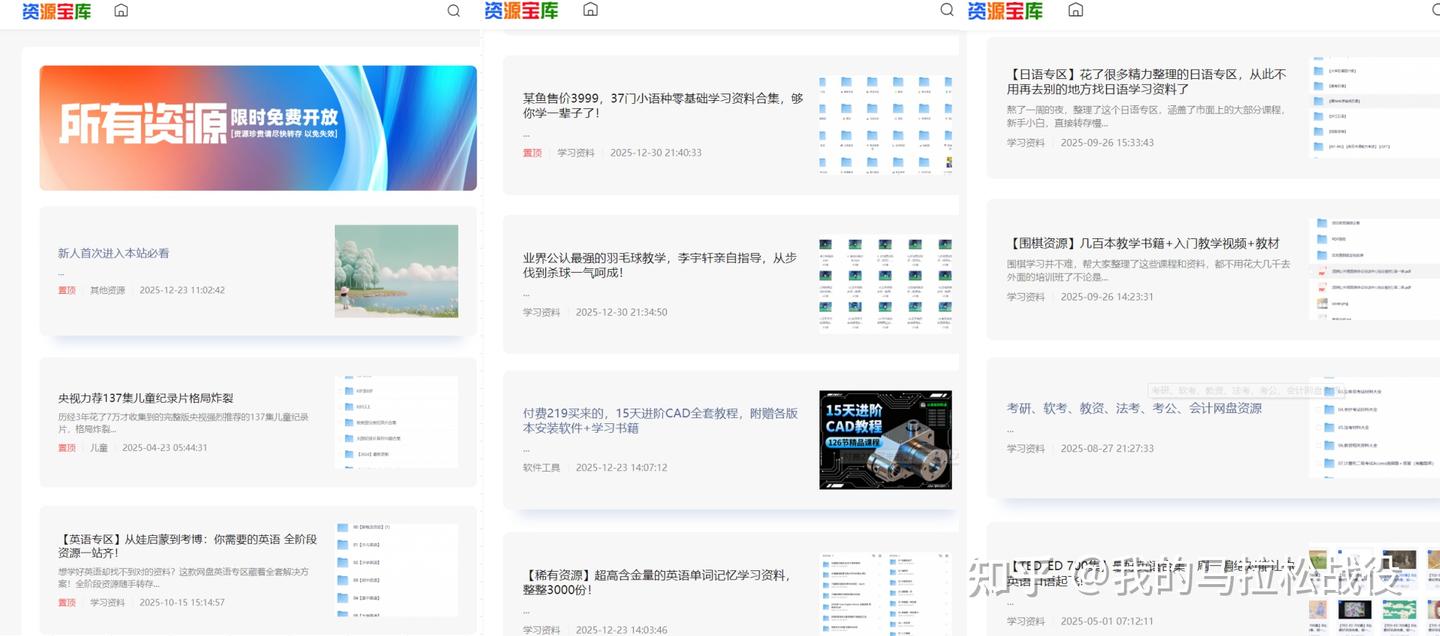This screenshot has width=1440, height=636.
Task: Click 学习资料 tag under 37门小语种 post
Action: tap(576, 153)
